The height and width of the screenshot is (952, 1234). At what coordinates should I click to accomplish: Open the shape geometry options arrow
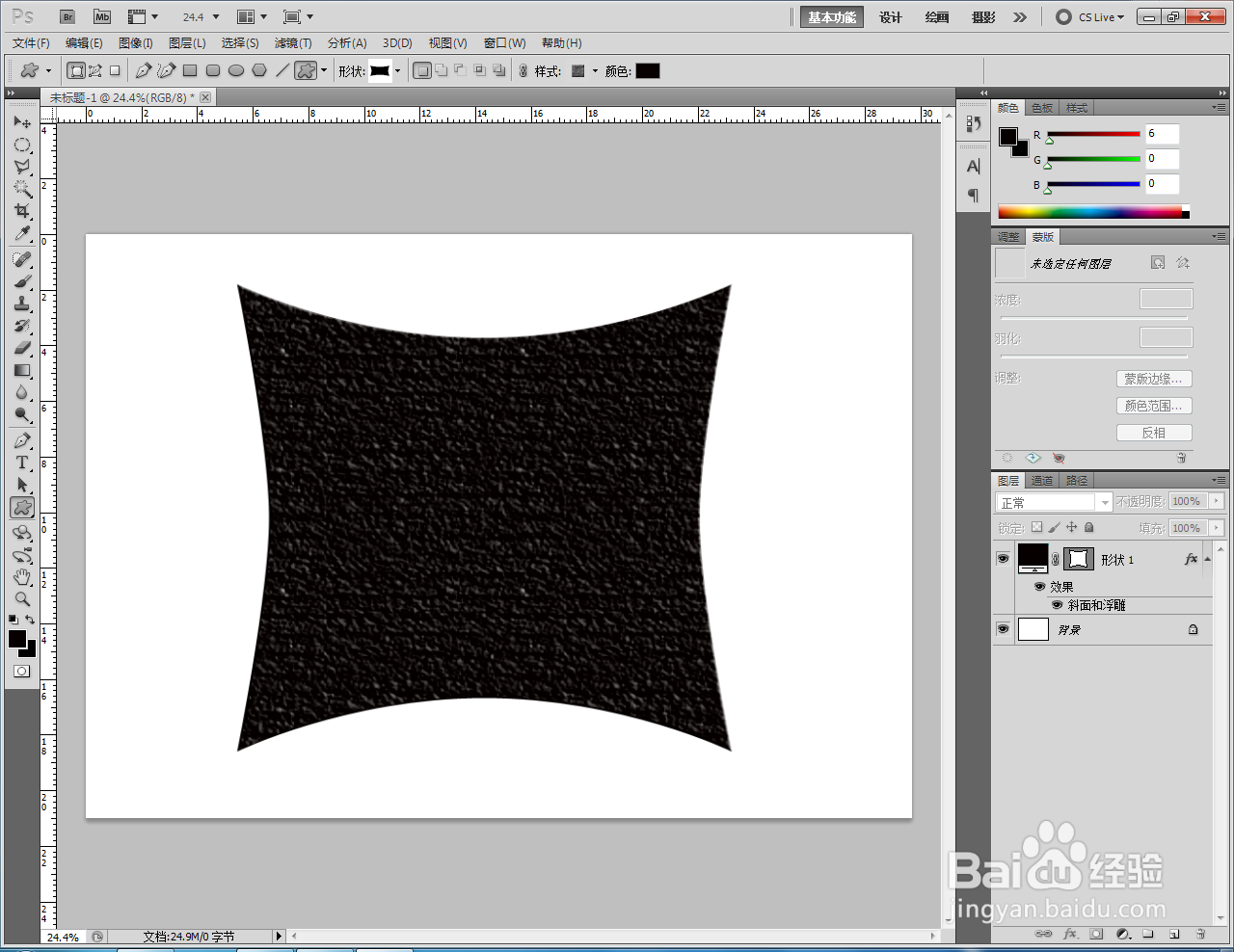(x=324, y=70)
